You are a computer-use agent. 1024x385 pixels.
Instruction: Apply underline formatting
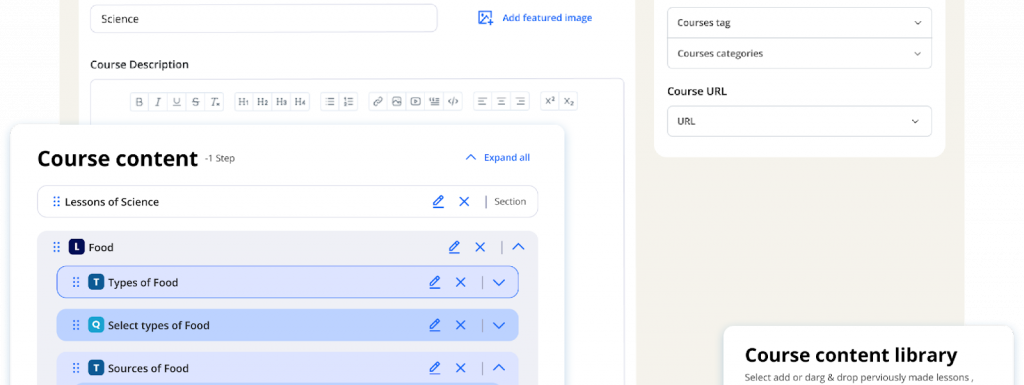(176, 102)
